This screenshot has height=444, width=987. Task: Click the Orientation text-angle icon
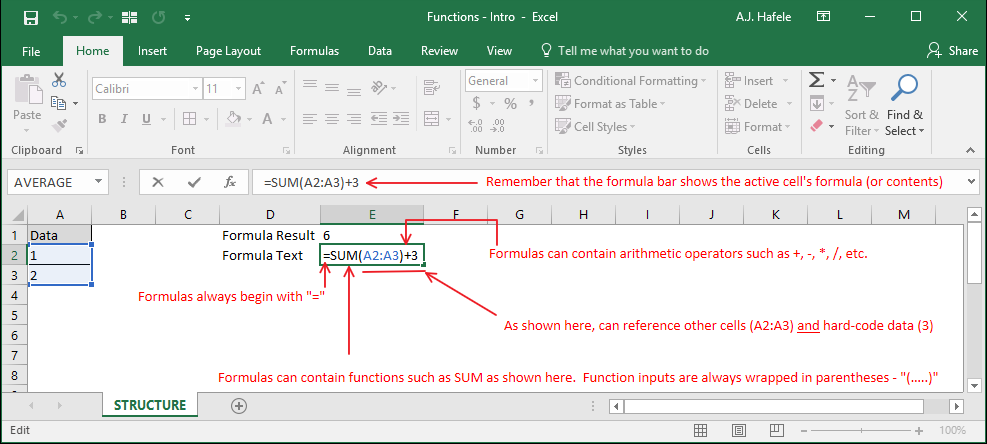(x=379, y=86)
